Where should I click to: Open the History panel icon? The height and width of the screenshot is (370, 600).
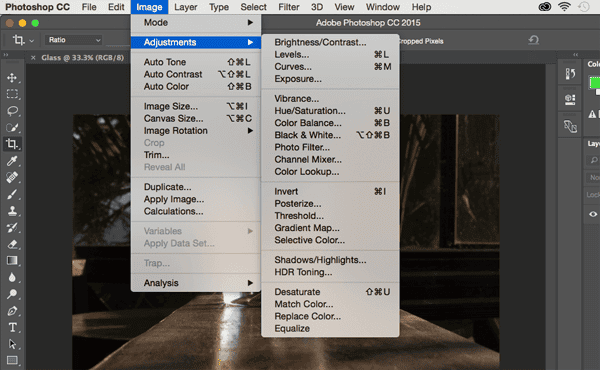tap(570, 73)
